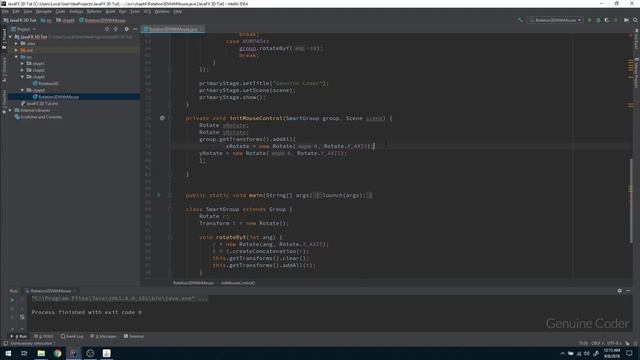Fold the SmartGroup class using gutter fold marker
The width and height of the screenshot is (640, 360).
point(170,209)
